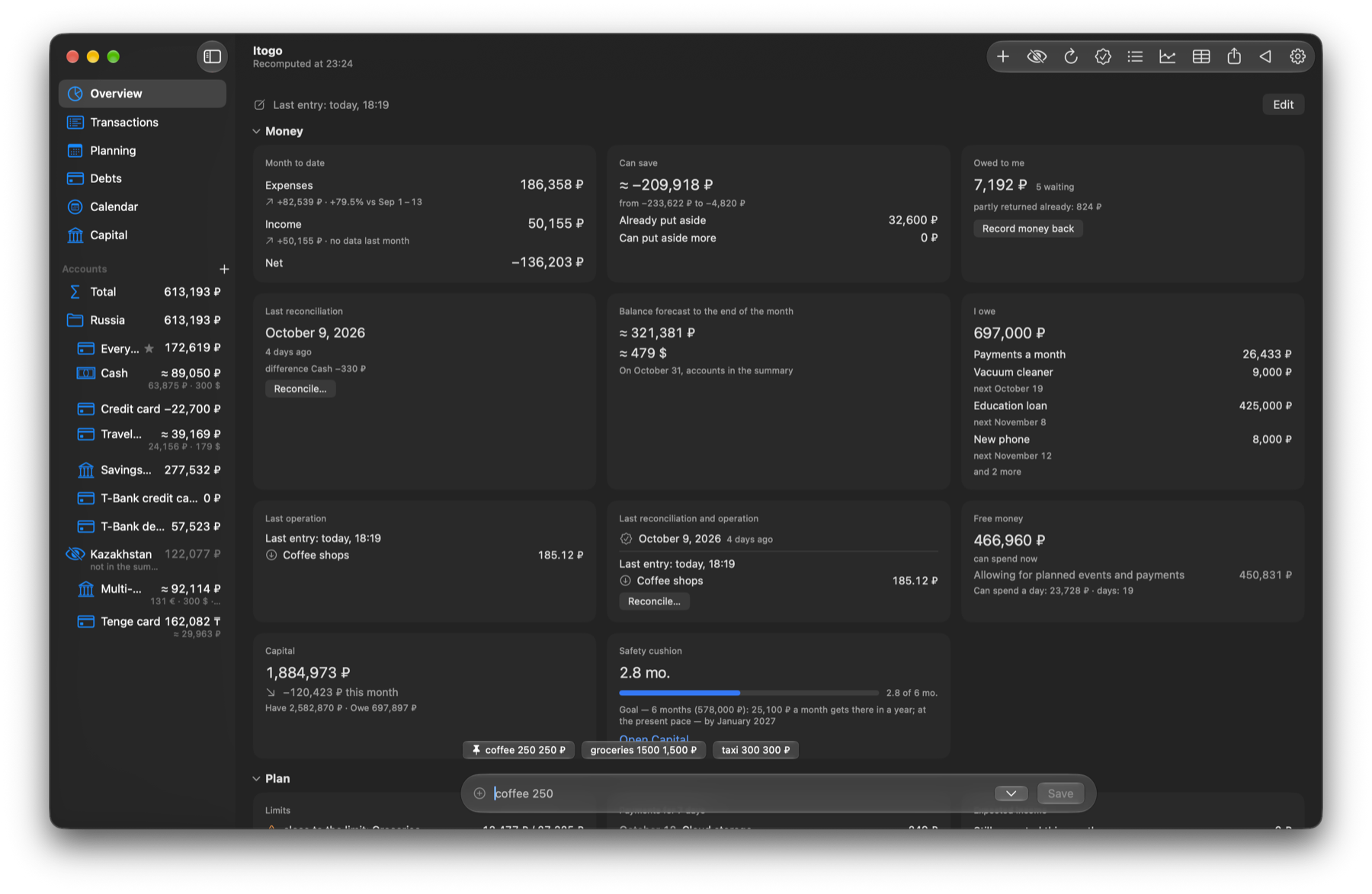1372x894 pixels.
Task: Click the Edit button
Action: (1283, 104)
